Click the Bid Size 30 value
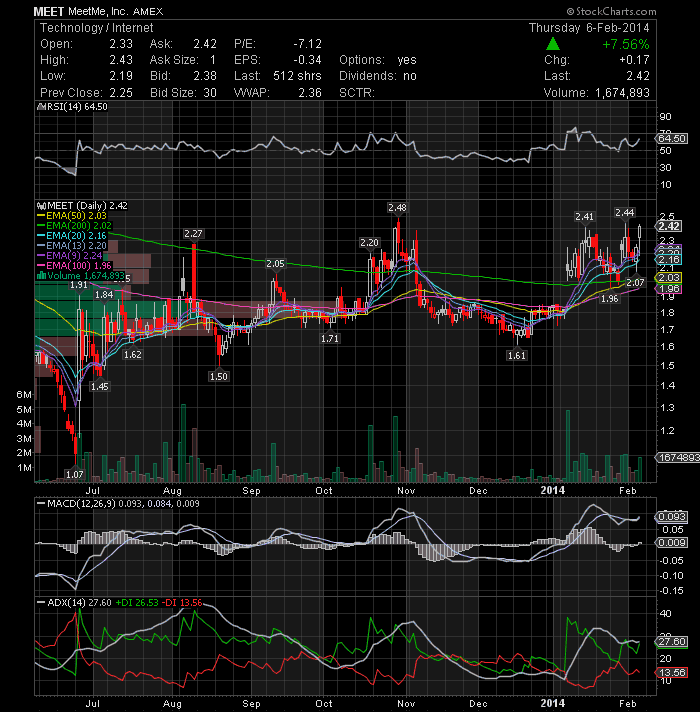 click(x=210, y=93)
